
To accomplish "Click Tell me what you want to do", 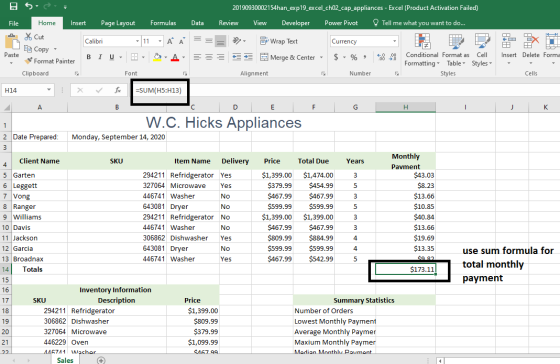I will tap(419, 23).
